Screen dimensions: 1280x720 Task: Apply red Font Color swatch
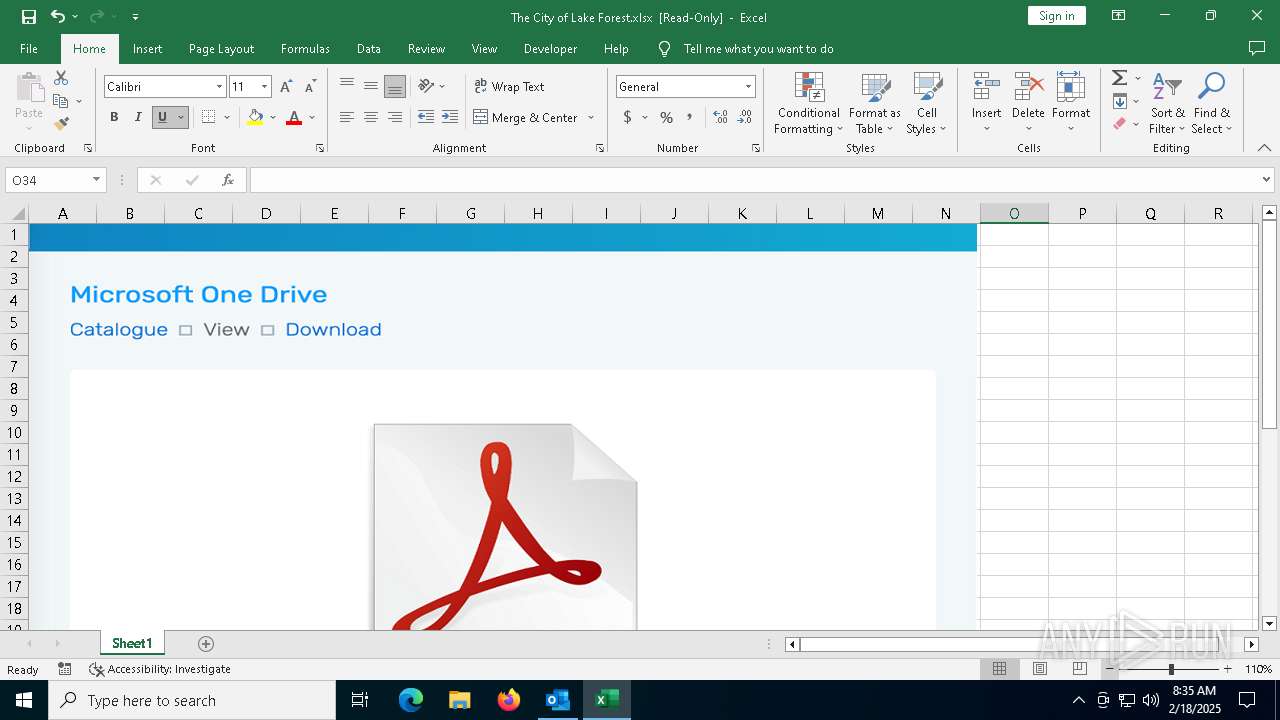coord(294,117)
